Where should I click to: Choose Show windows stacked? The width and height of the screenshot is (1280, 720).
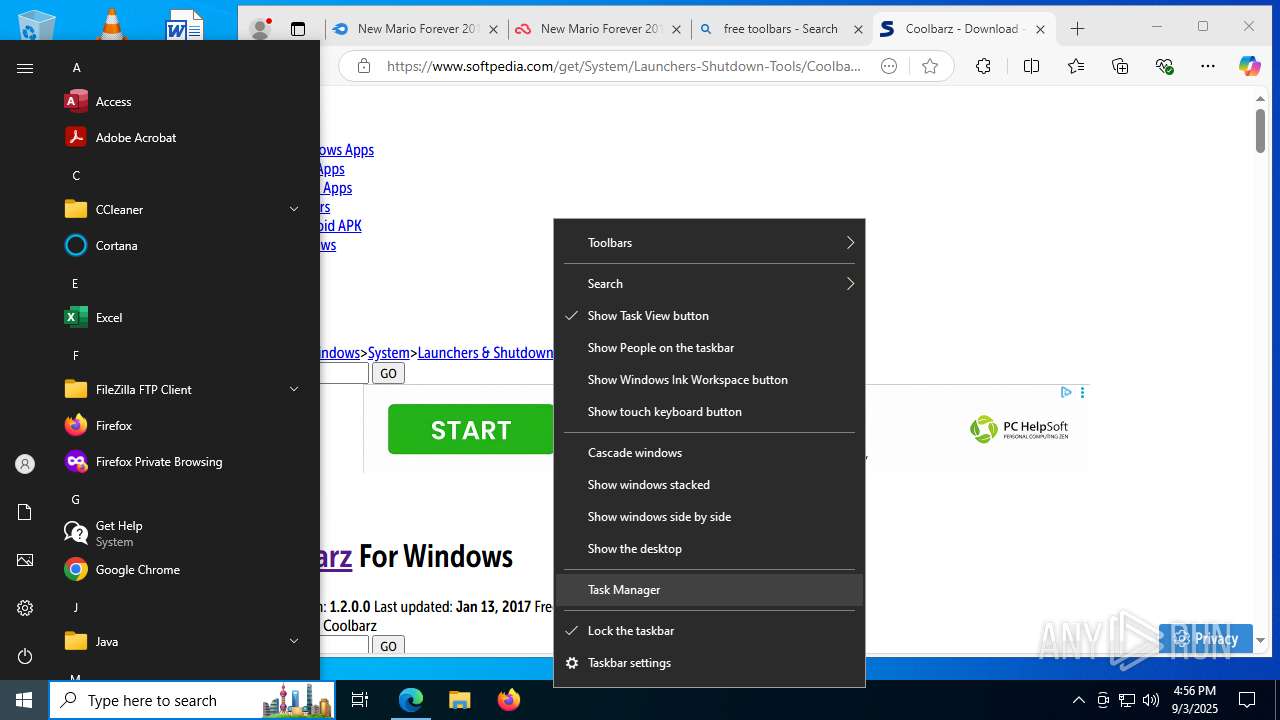709,484
